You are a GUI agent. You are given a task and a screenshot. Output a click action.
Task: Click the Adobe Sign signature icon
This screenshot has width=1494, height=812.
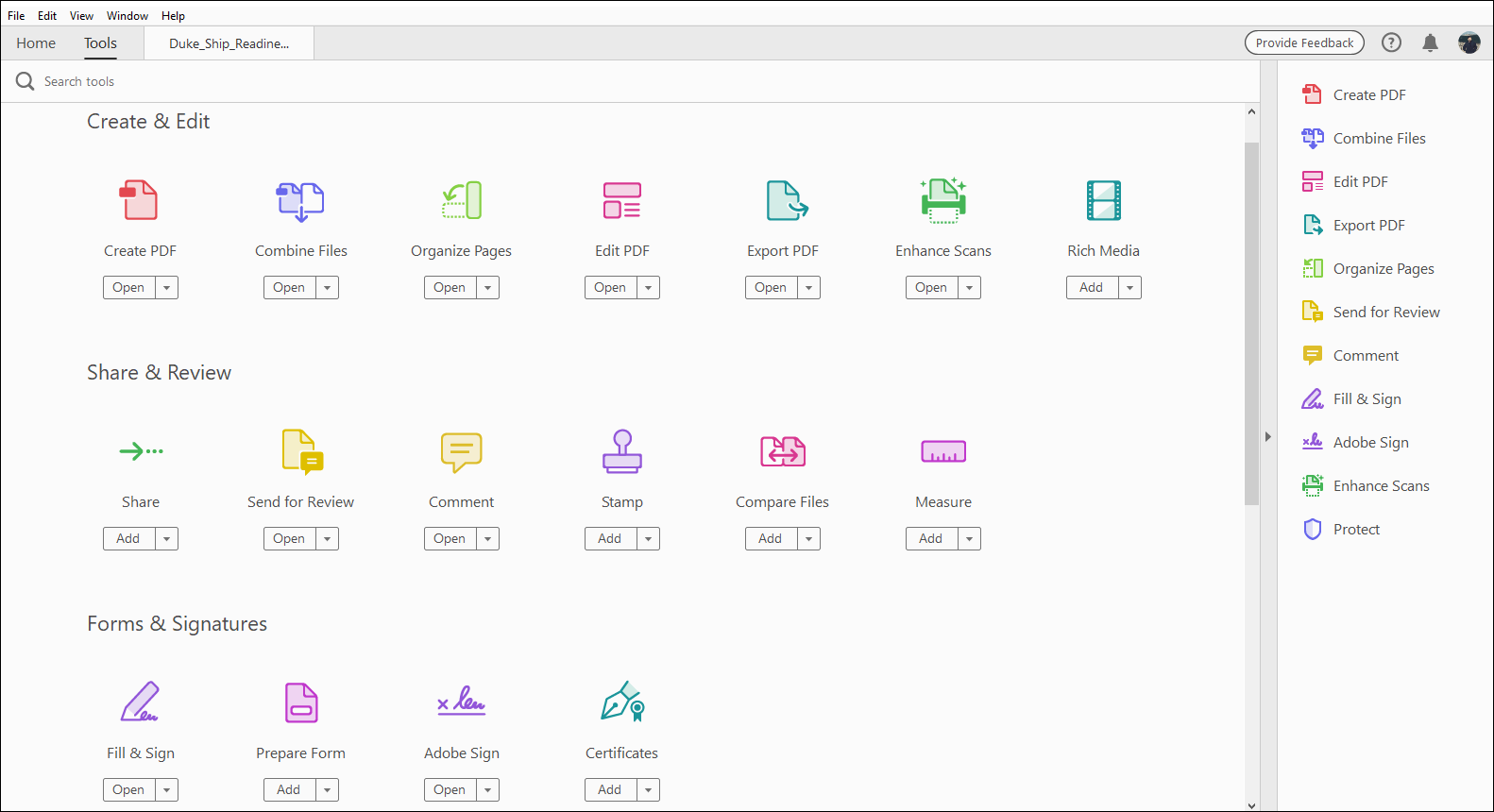462,701
